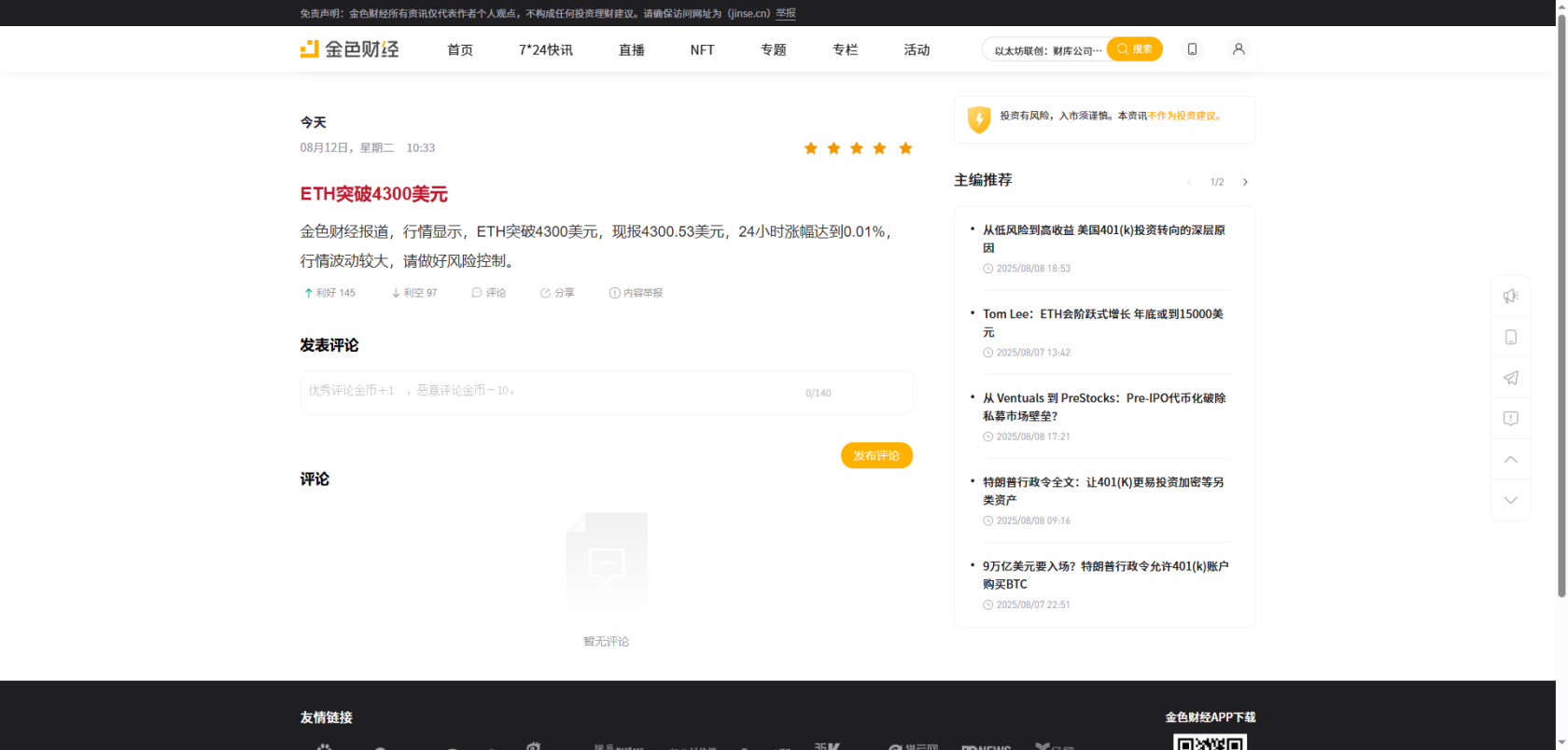Click the mobile phone icon in header
1568x750 pixels.
tap(1192, 49)
